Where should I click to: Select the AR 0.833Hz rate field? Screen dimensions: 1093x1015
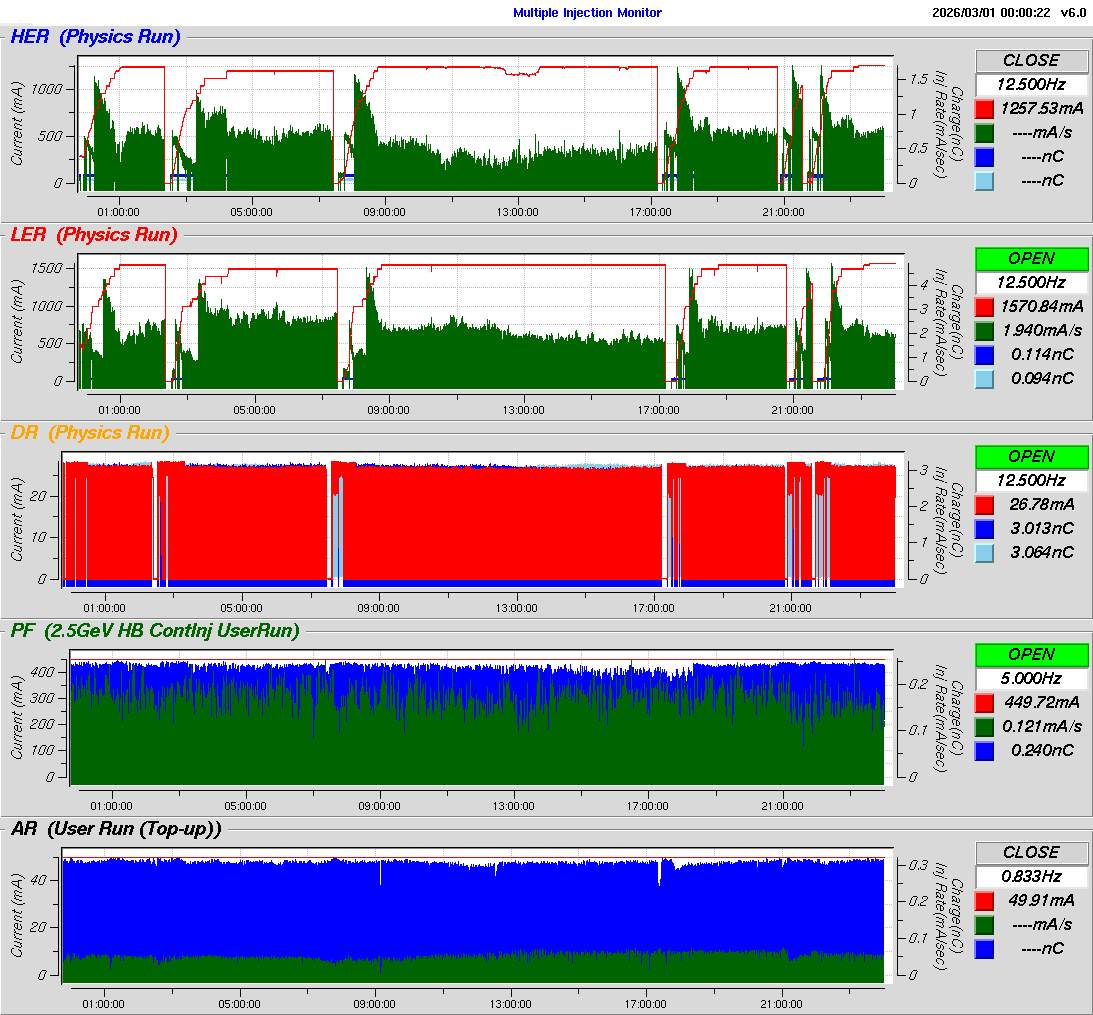1032,876
